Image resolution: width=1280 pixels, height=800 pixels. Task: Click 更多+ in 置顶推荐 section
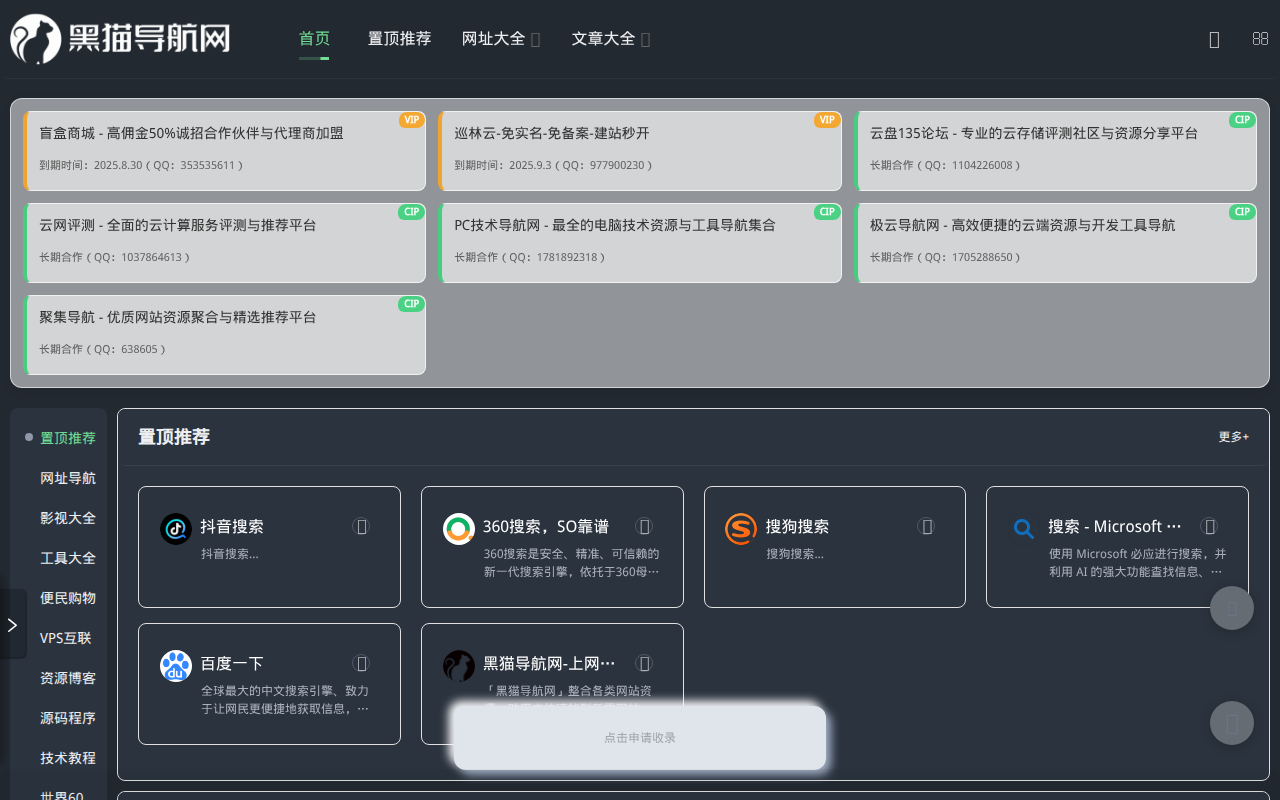1234,437
